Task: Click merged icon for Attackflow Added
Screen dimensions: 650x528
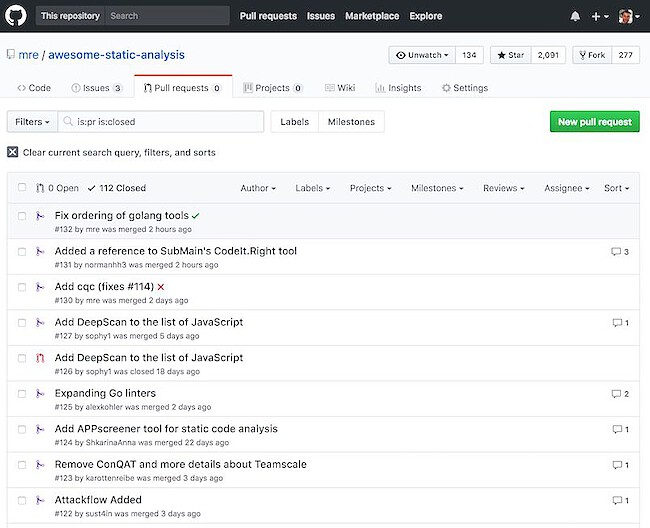Action: [40, 500]
